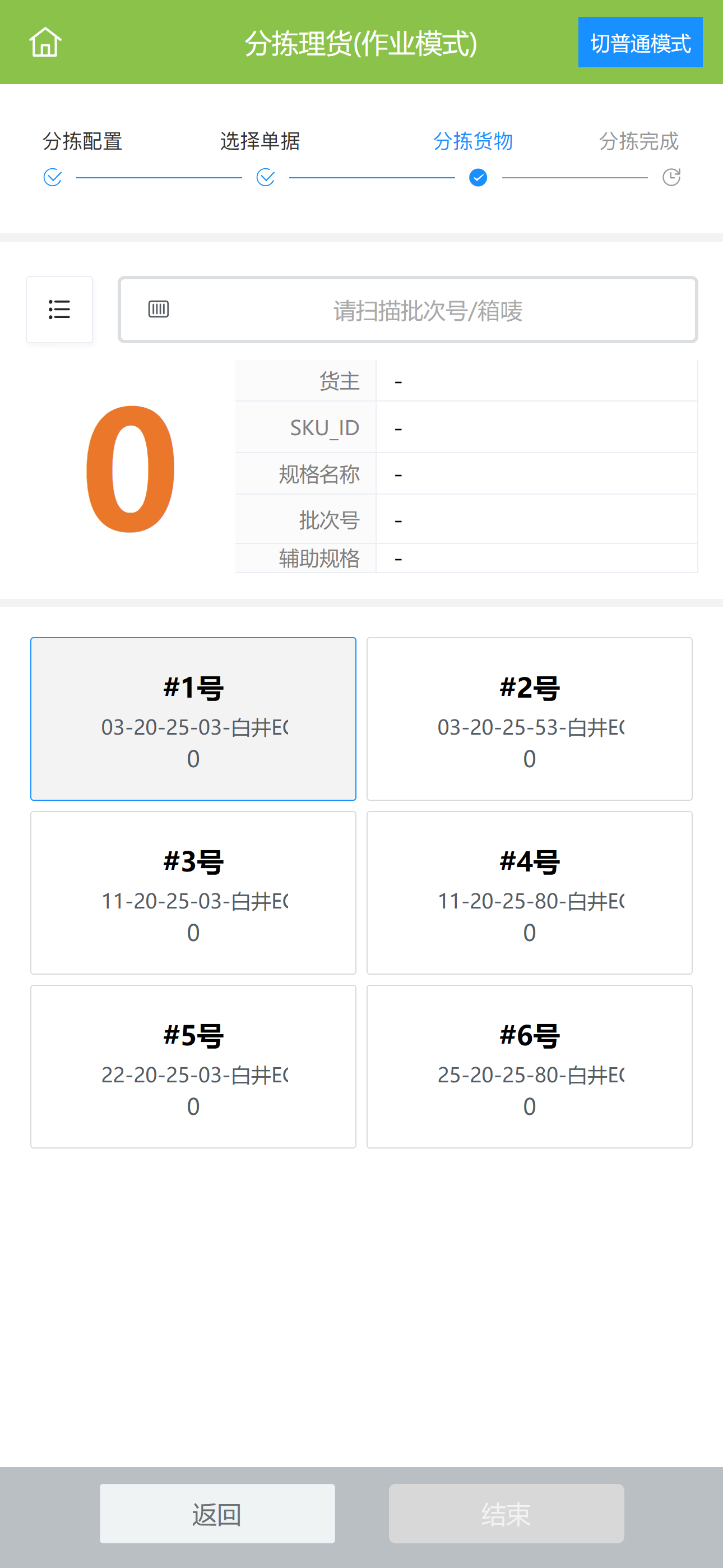Image resolution: width=723 pixels, height=1568 pixels.
Task: Focus the batch number scan field
Action: 427,311
